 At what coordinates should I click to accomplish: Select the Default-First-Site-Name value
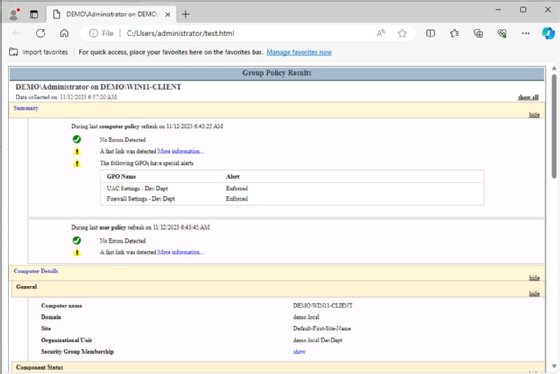[x=322, y=328]
